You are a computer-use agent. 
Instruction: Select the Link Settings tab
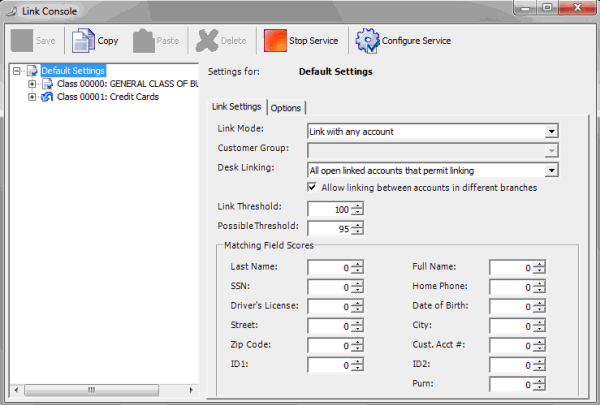(236, 106)
